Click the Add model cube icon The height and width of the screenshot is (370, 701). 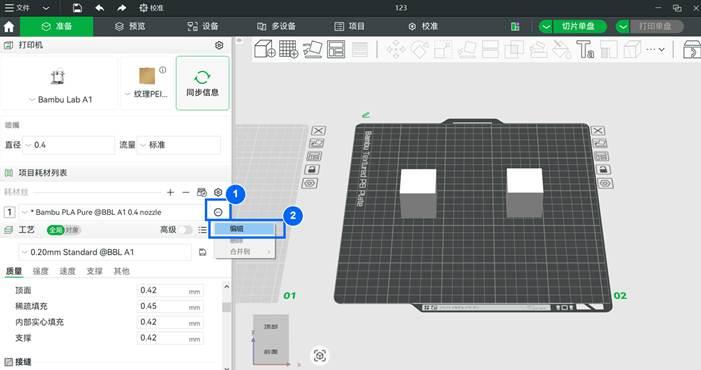pyautogui.click(x=265, y=49)
